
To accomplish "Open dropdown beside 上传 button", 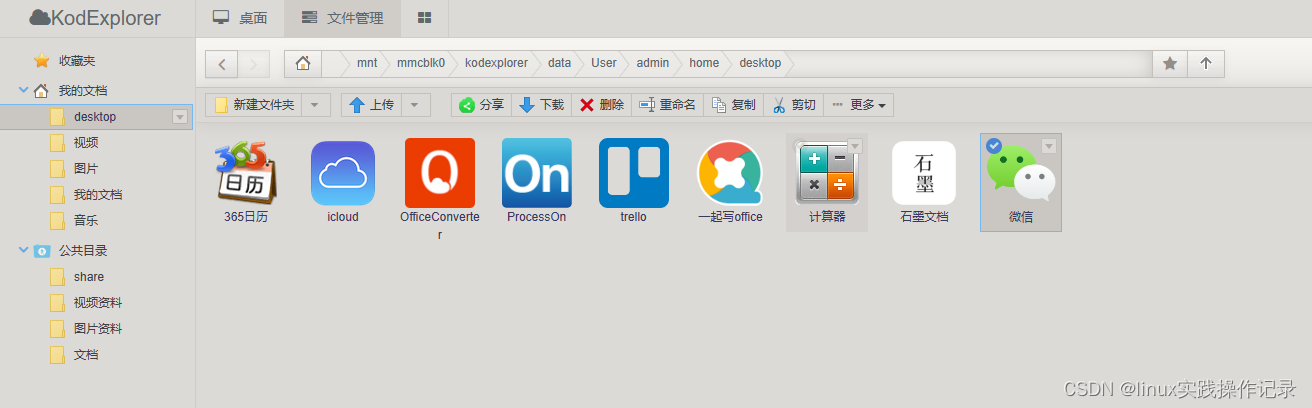I will tap(415, 104).
